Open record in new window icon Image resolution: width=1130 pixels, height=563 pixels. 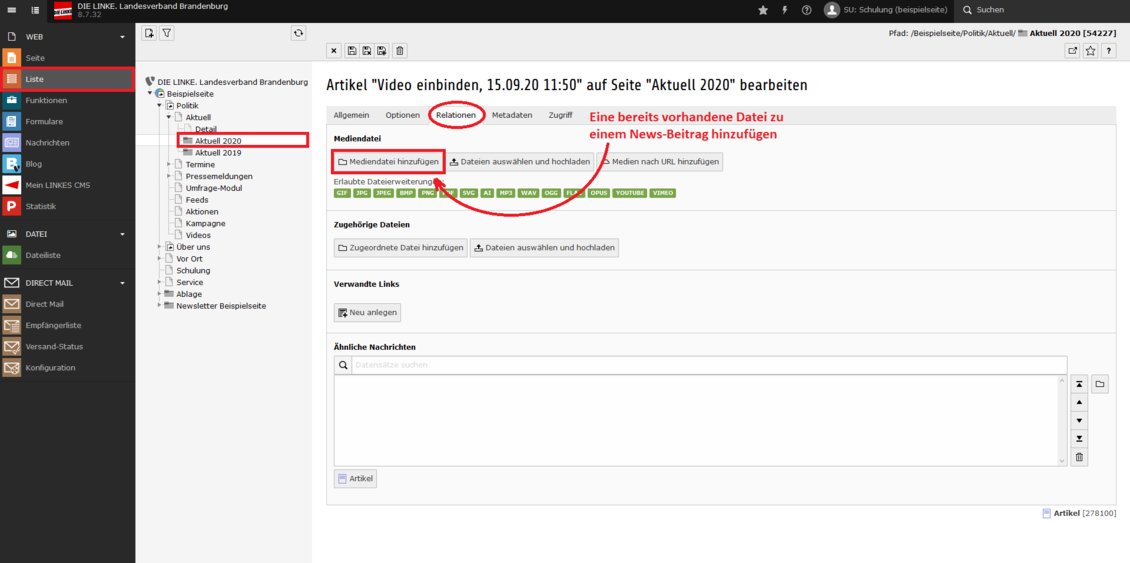pyautogui.click(x=1073, y=50)
